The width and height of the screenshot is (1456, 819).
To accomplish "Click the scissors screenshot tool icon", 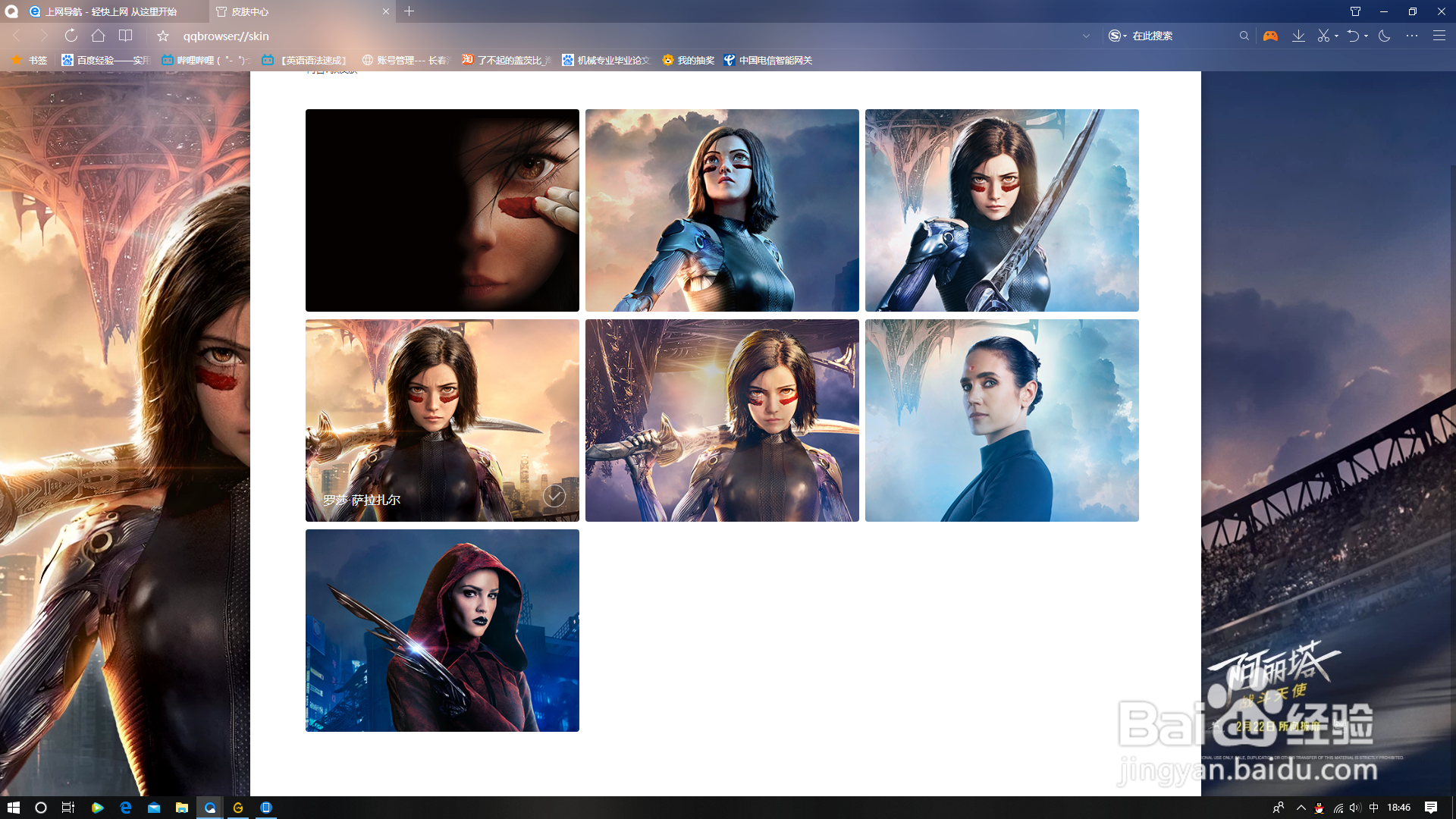I will pos(1323,36).
